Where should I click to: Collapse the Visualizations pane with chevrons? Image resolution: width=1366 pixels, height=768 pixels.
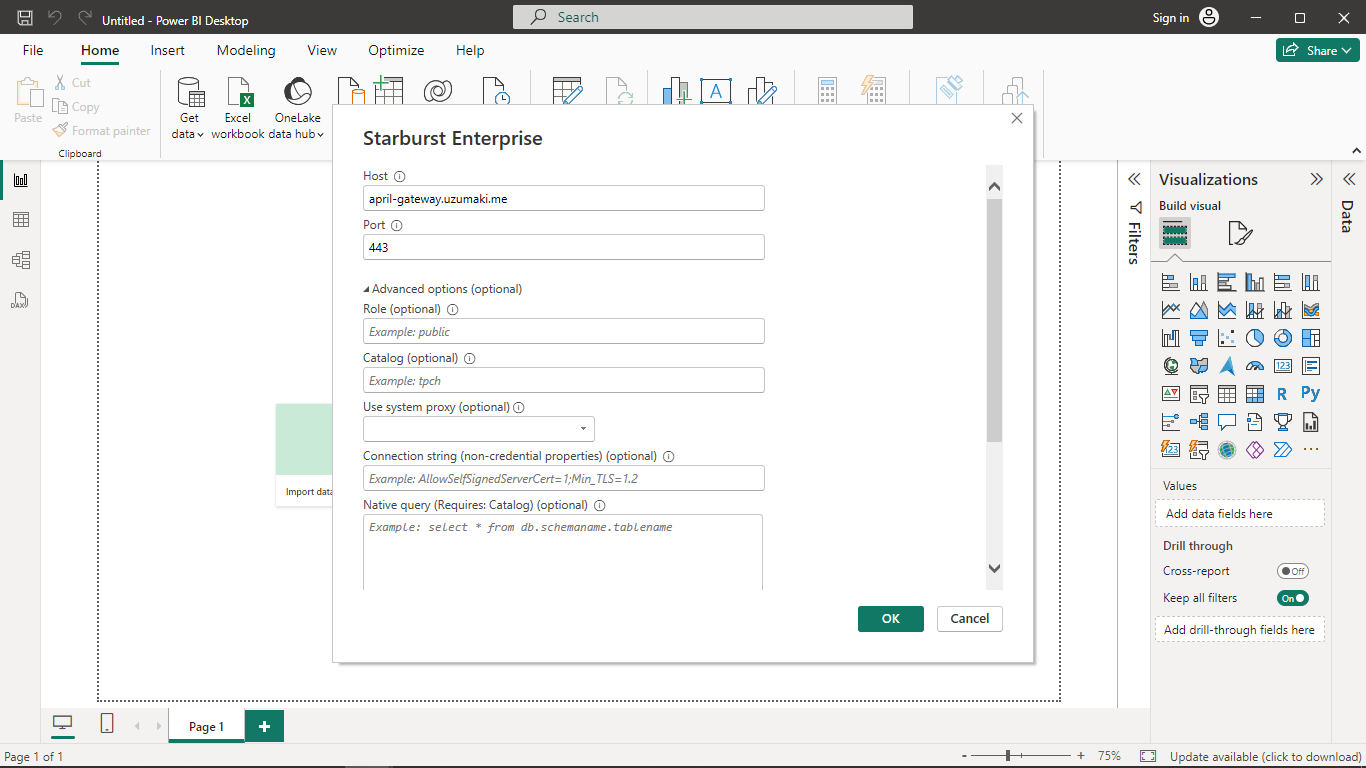coord(1316,180)
